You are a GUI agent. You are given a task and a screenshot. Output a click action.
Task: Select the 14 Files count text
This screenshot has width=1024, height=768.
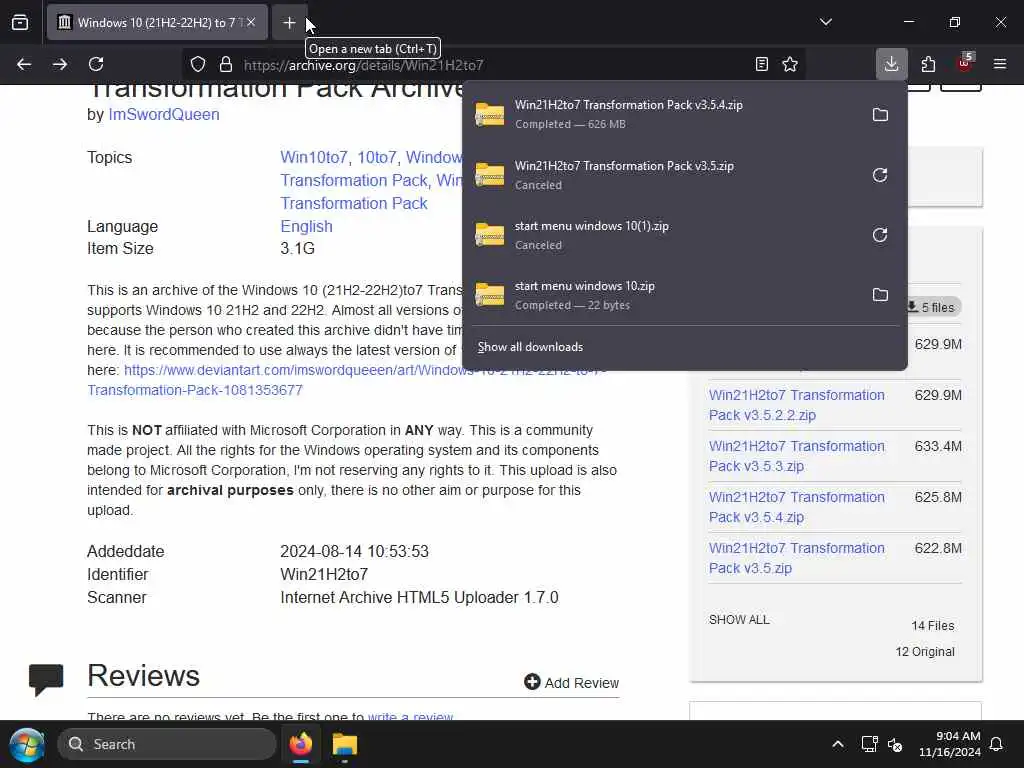[x=933, y=626]
